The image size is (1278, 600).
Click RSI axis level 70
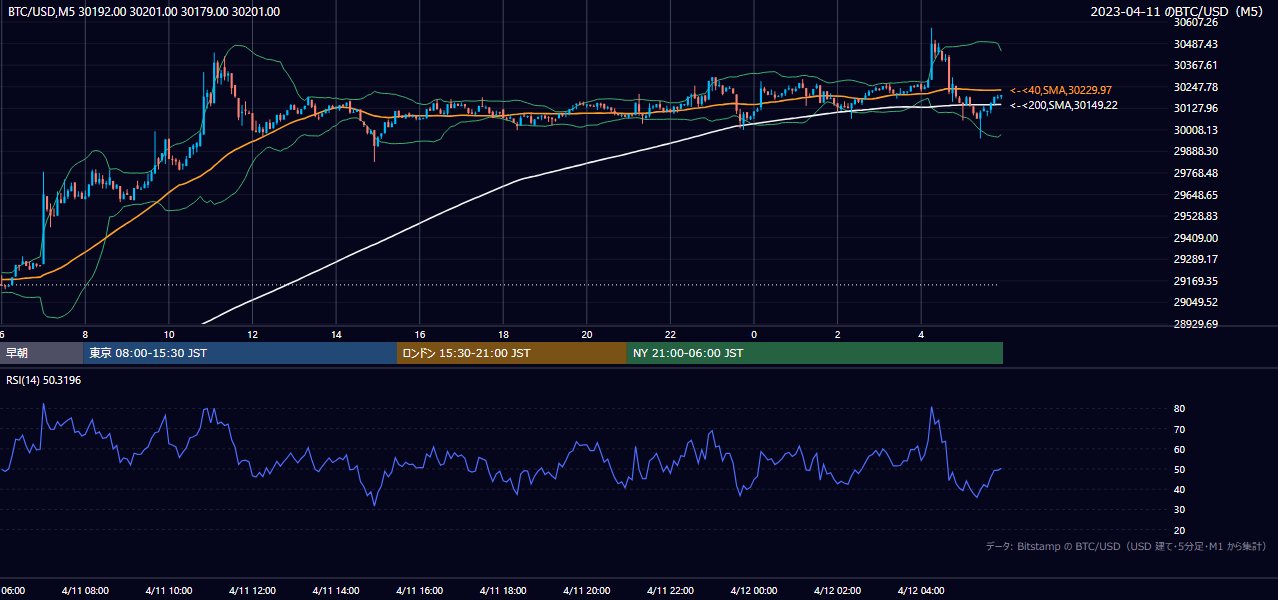tap(1180, 429)
